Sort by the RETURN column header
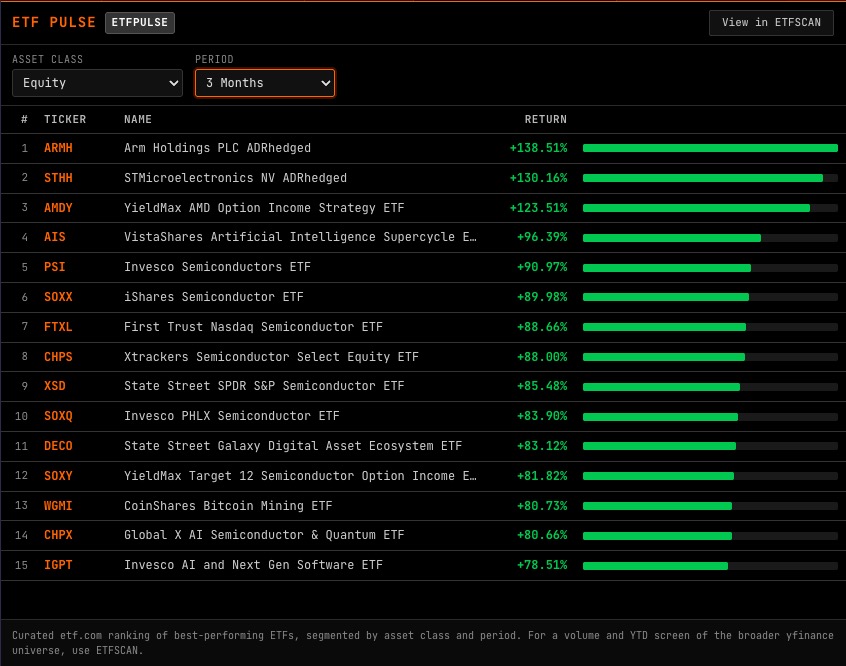This screenshot has height=666, width=846. tap(545, 119)
